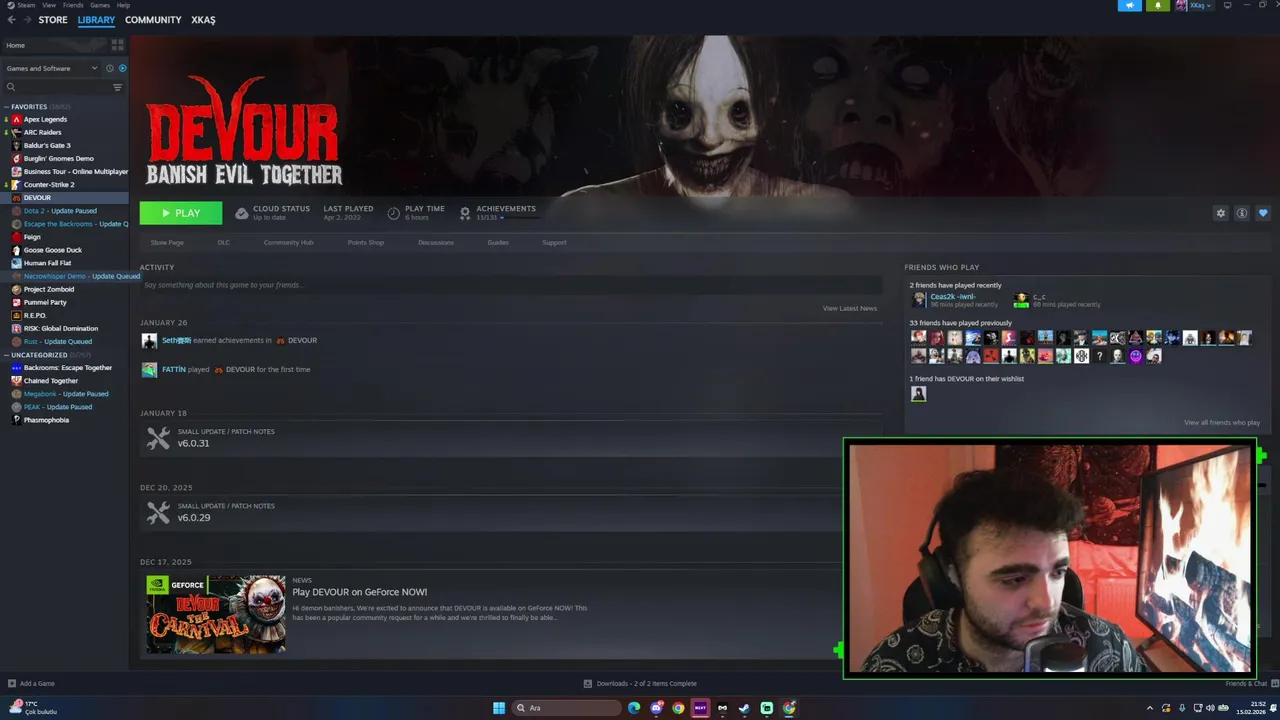
Task: Open the Discussions link
Action: pyautogui.click(x=436, y=243)
